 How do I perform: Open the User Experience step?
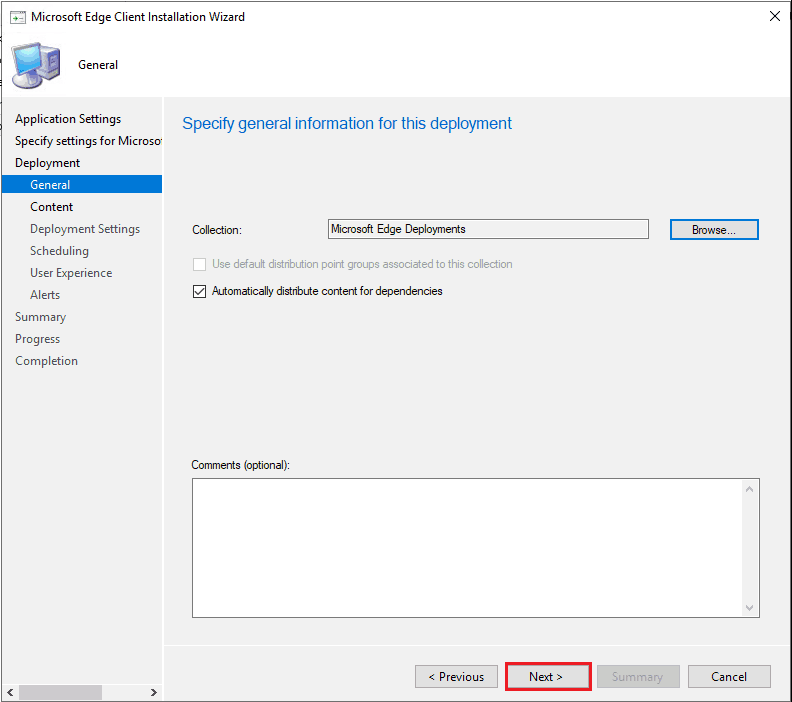(71, 273)
